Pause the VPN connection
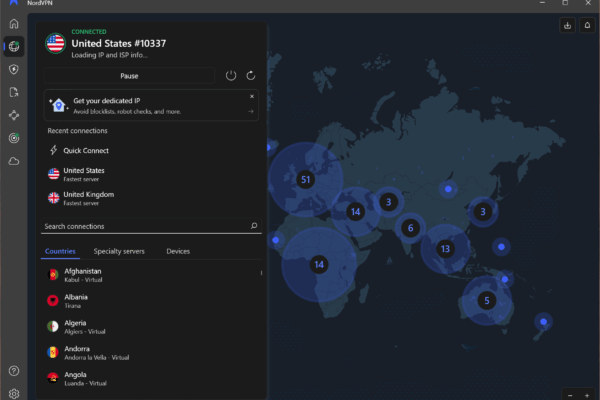Viewport: 600px width, 400px height. click(x=130, y=75)
